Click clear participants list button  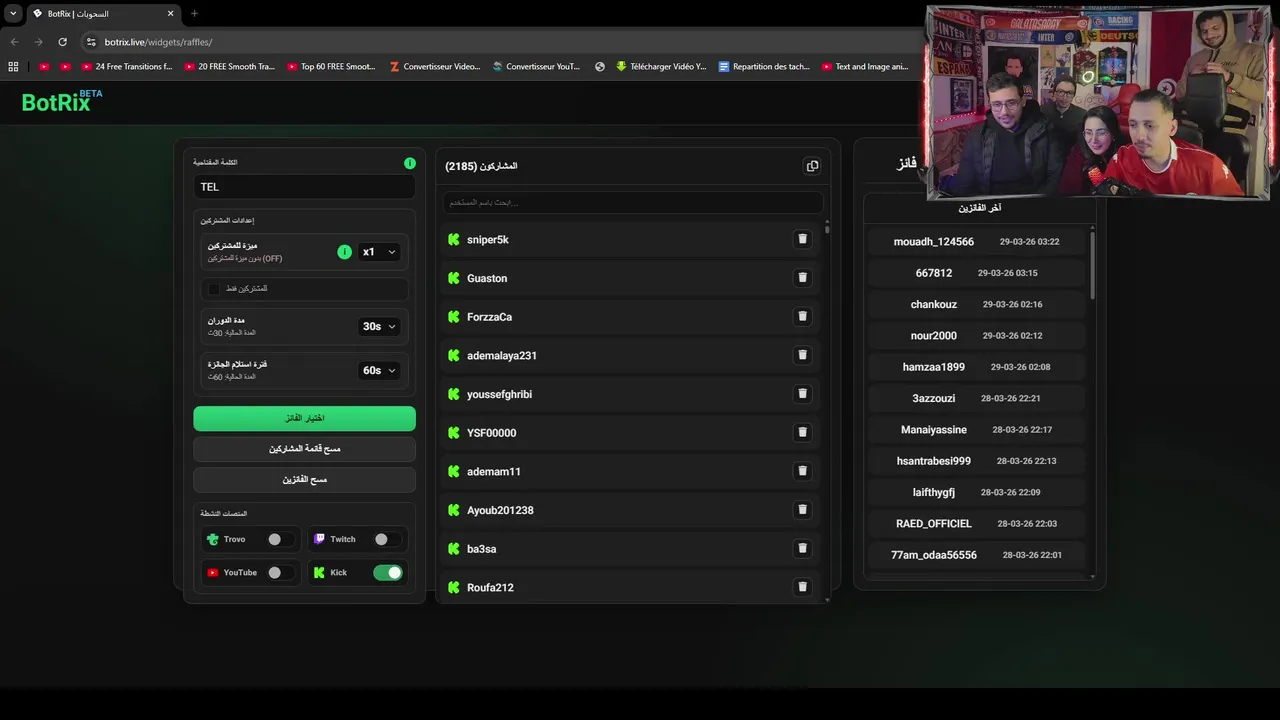click(304, 449)
